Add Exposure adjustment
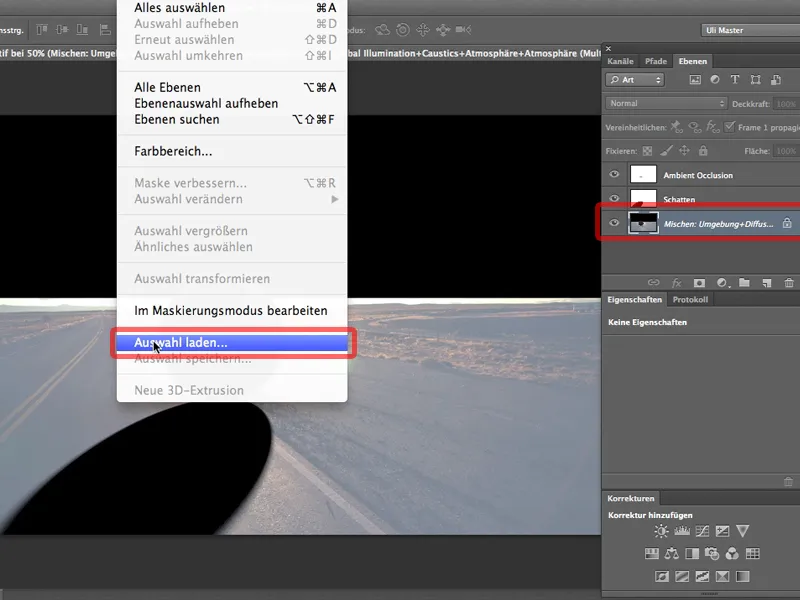Viewport: 800px width, 600px height. pos(722,531)
